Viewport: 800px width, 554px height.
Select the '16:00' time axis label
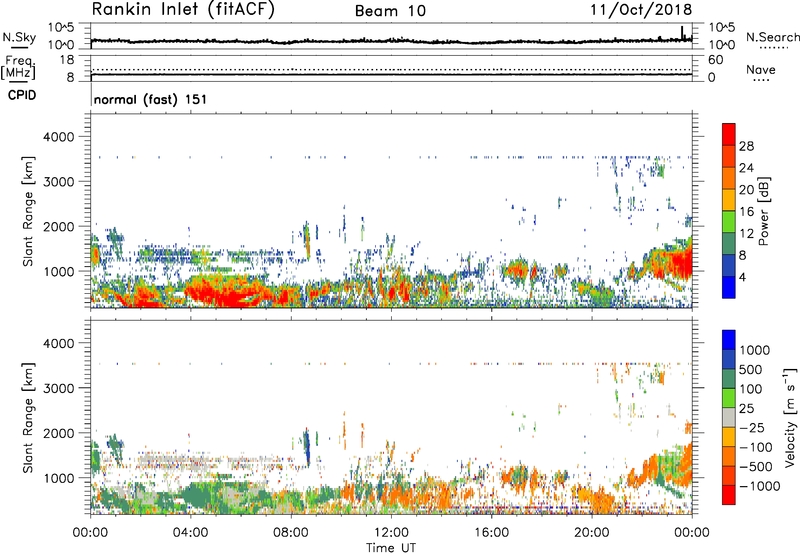pos(491,533)
